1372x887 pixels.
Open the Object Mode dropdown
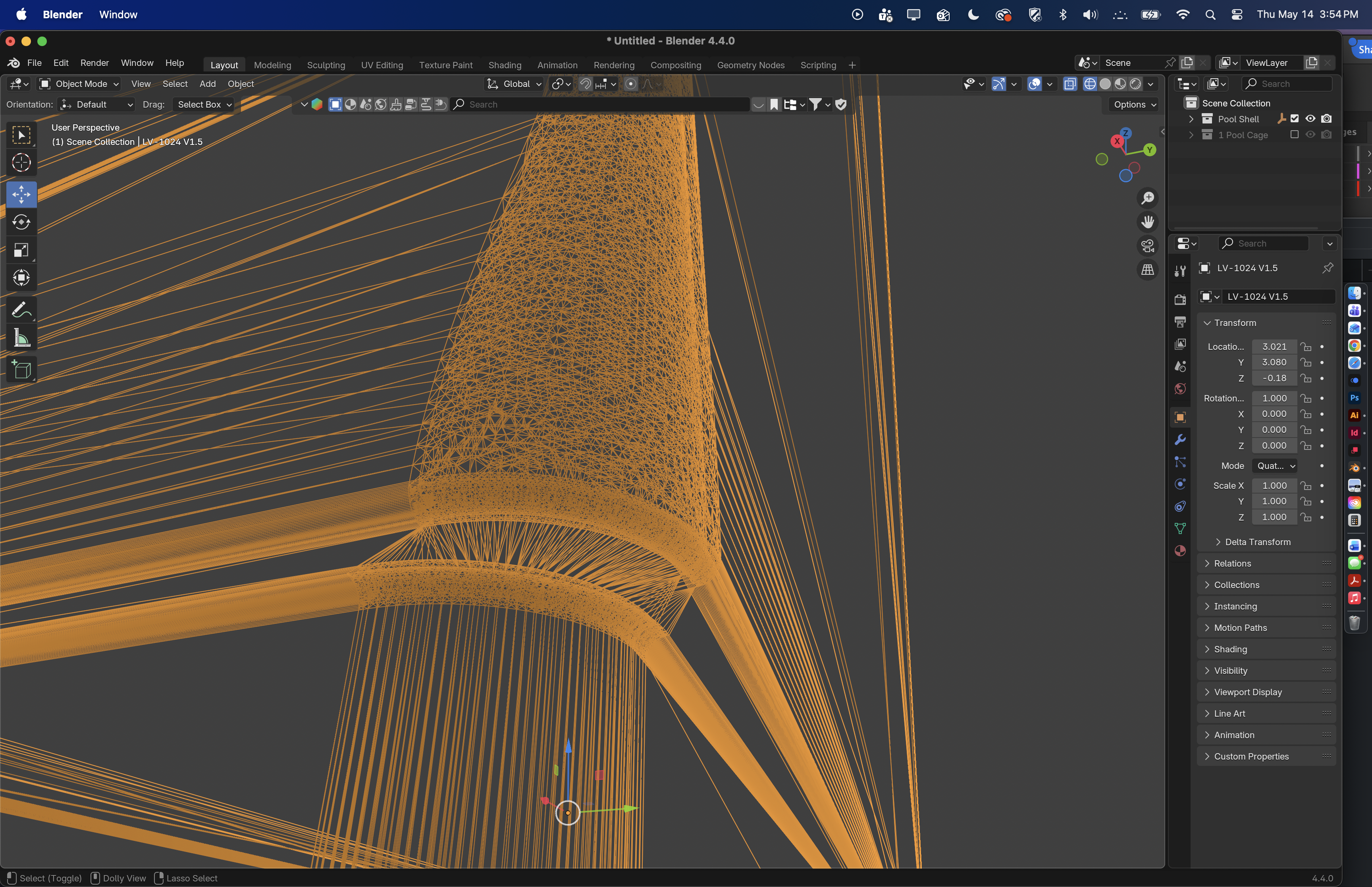point(79,84)
